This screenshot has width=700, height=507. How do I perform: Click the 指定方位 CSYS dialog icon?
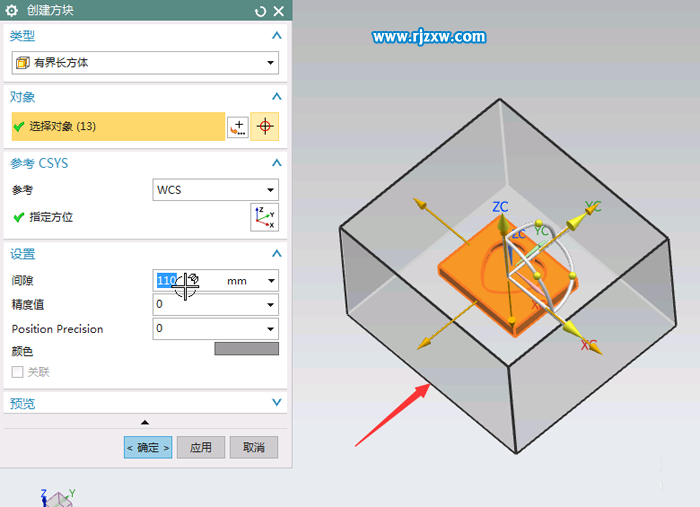click(x=265, y=217)
